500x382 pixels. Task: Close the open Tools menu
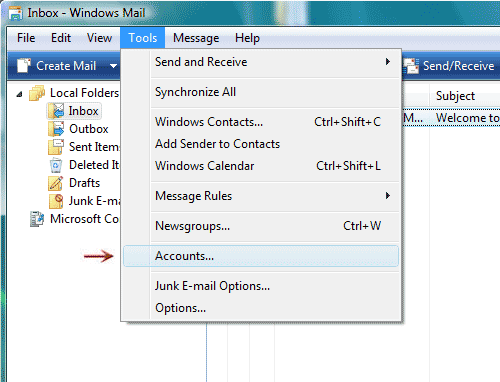click(143, 38)
